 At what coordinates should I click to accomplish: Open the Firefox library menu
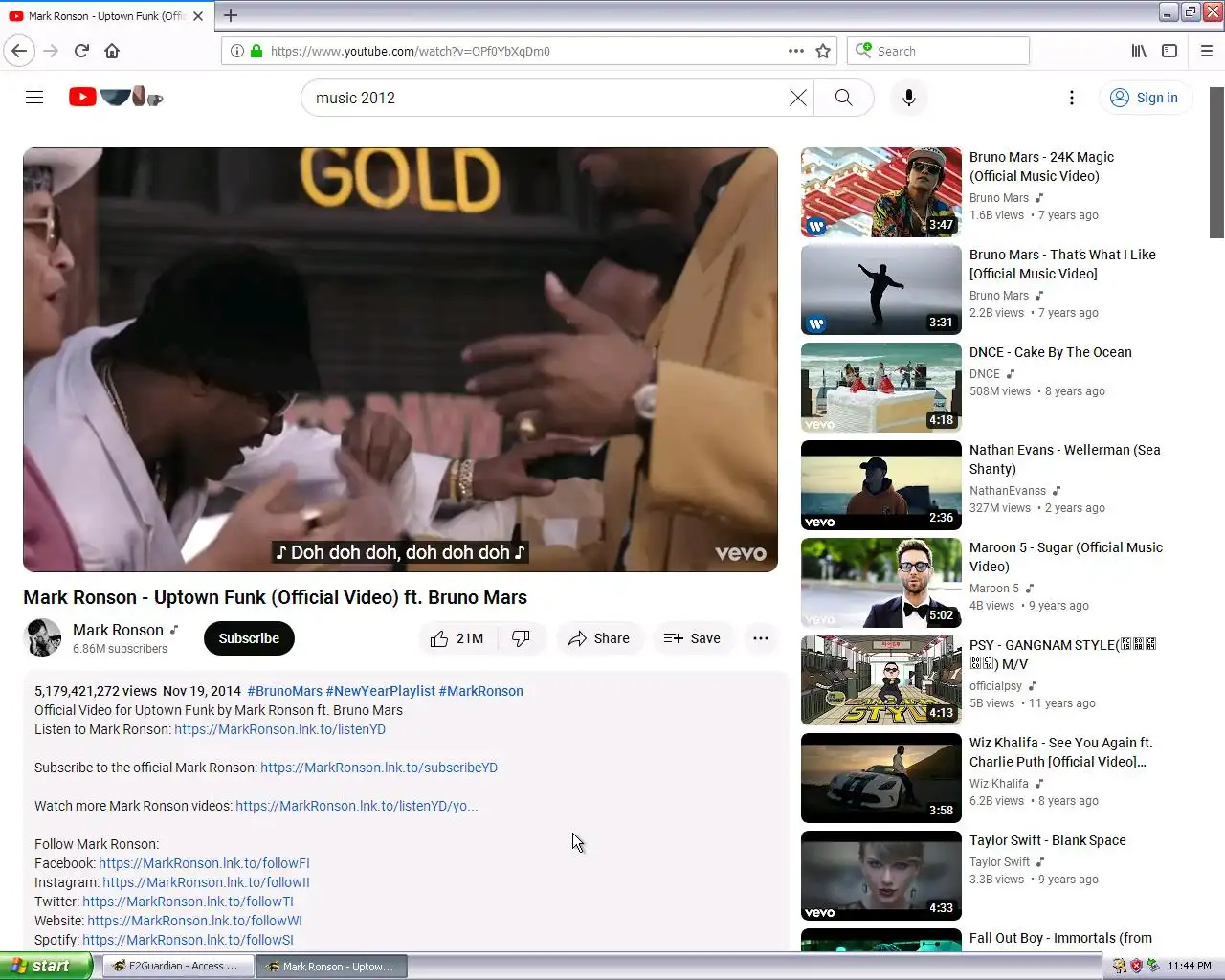pyautogui.click(x=1139, y=51)
